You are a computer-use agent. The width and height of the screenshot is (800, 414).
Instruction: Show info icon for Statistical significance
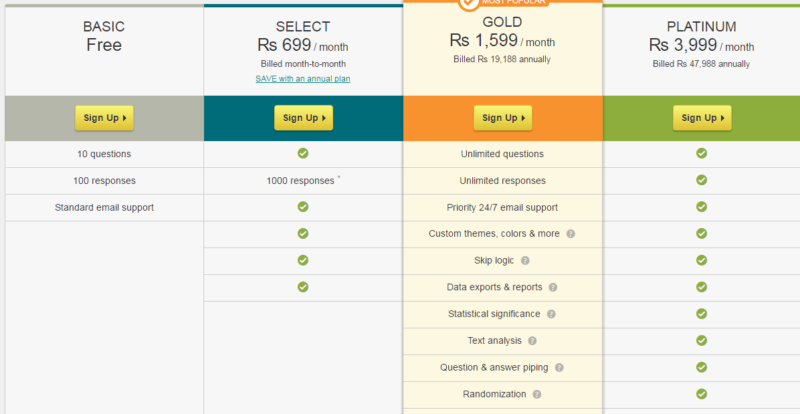(x=551, y=314)
